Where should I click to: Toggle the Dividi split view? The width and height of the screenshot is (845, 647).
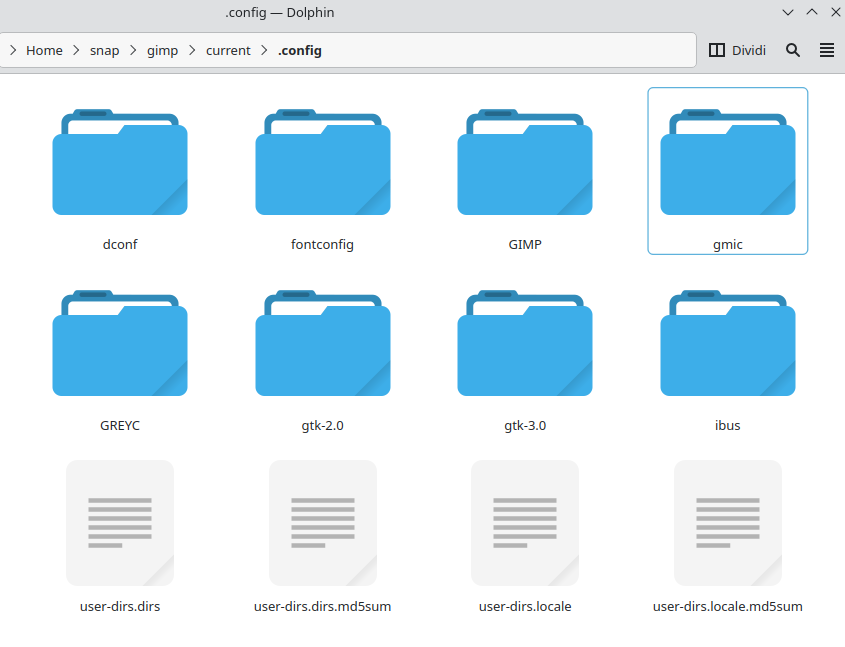pos(737,50)
